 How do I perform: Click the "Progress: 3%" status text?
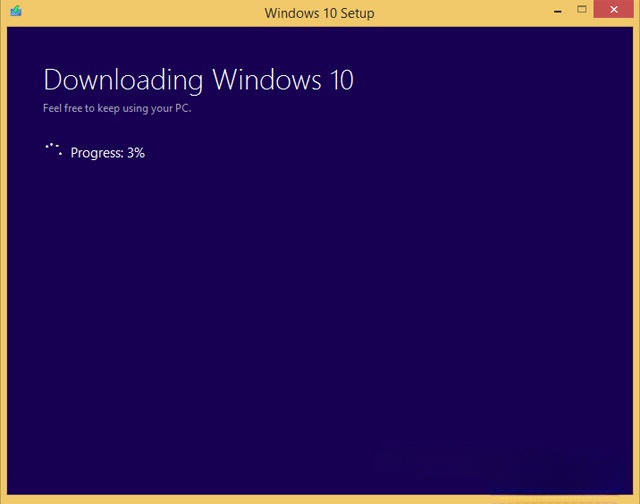pos(108,153)
